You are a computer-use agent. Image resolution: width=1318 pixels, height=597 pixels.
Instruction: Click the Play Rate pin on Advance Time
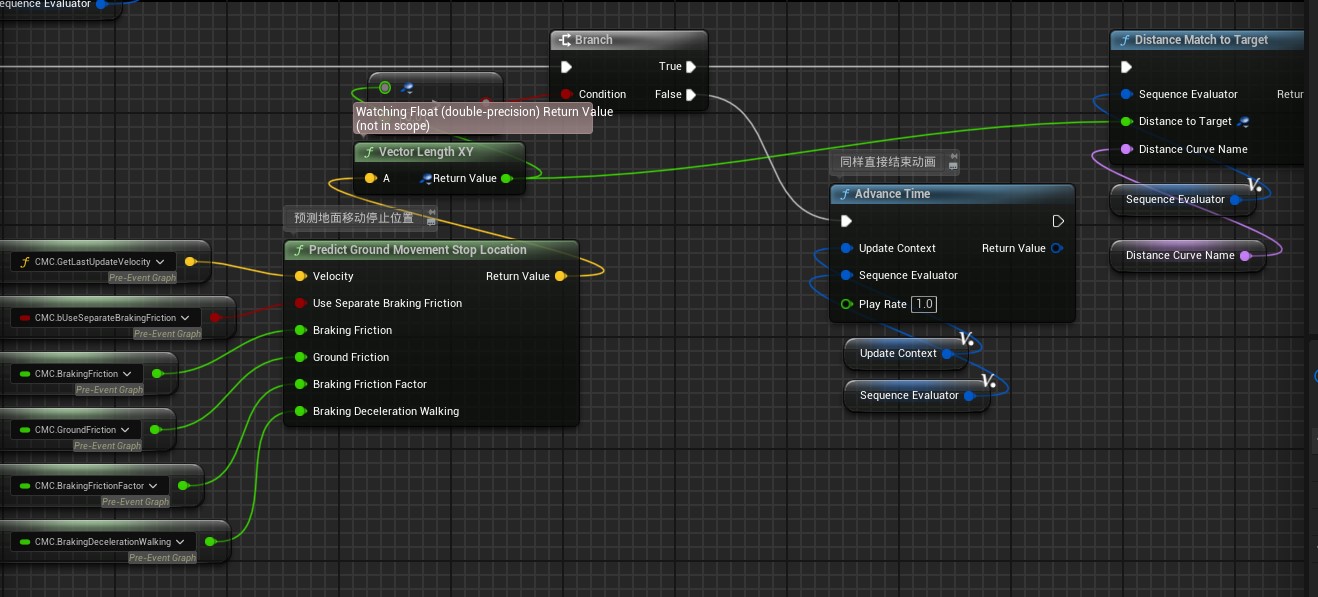(847, 304)
